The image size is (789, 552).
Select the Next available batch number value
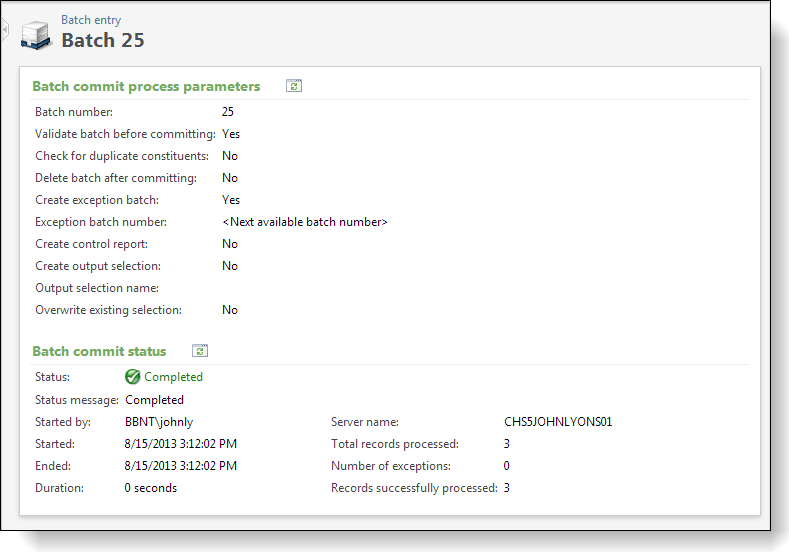click(304, 222)
